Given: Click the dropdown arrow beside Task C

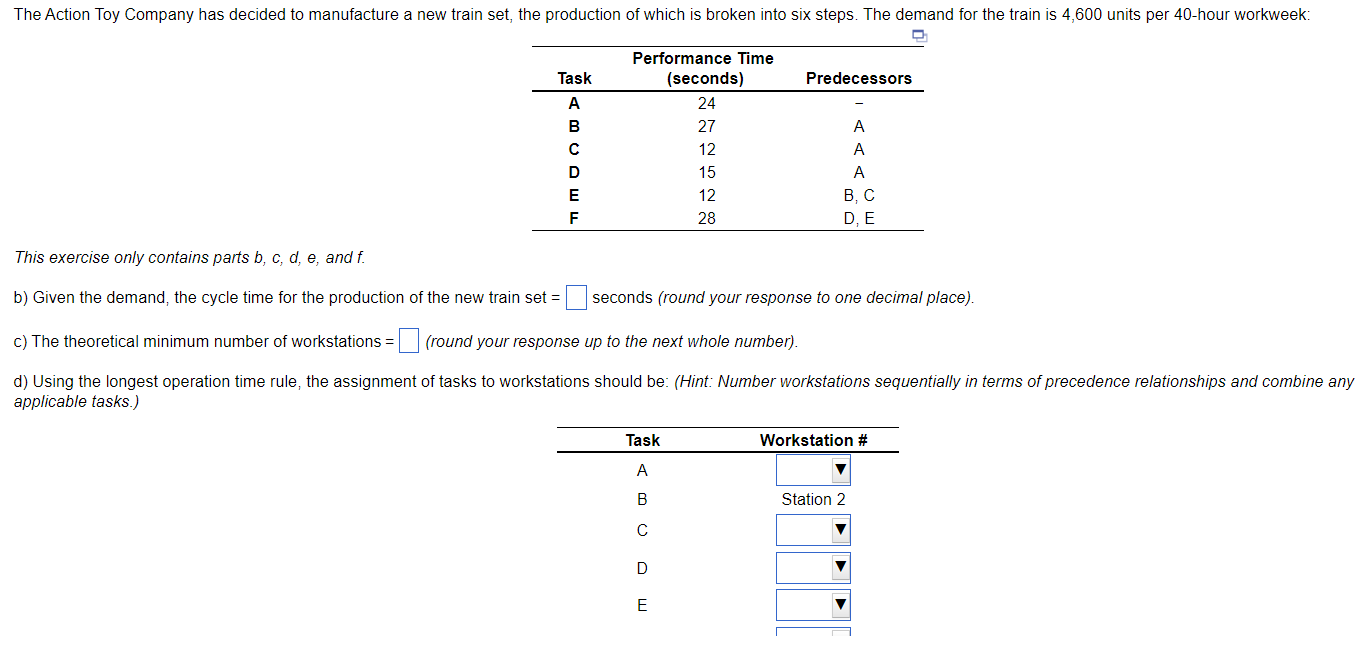Looking at the screenshot, I should tap(840, 529).
